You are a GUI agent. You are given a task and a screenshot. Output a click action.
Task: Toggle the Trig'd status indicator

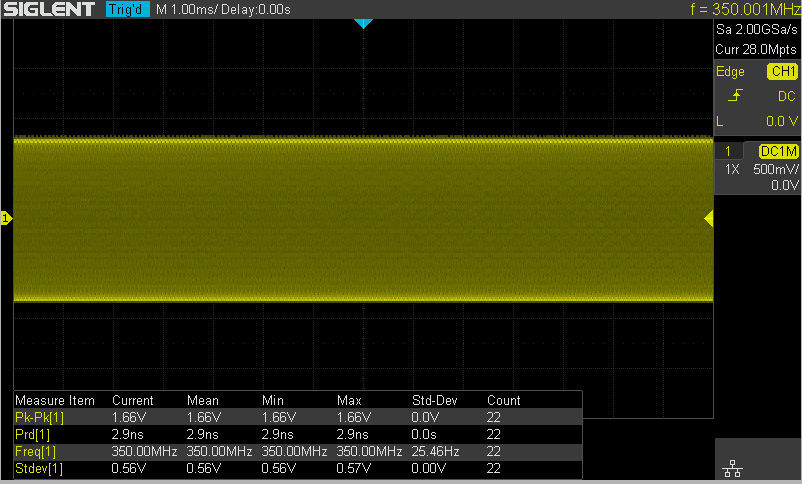point(127,10)
